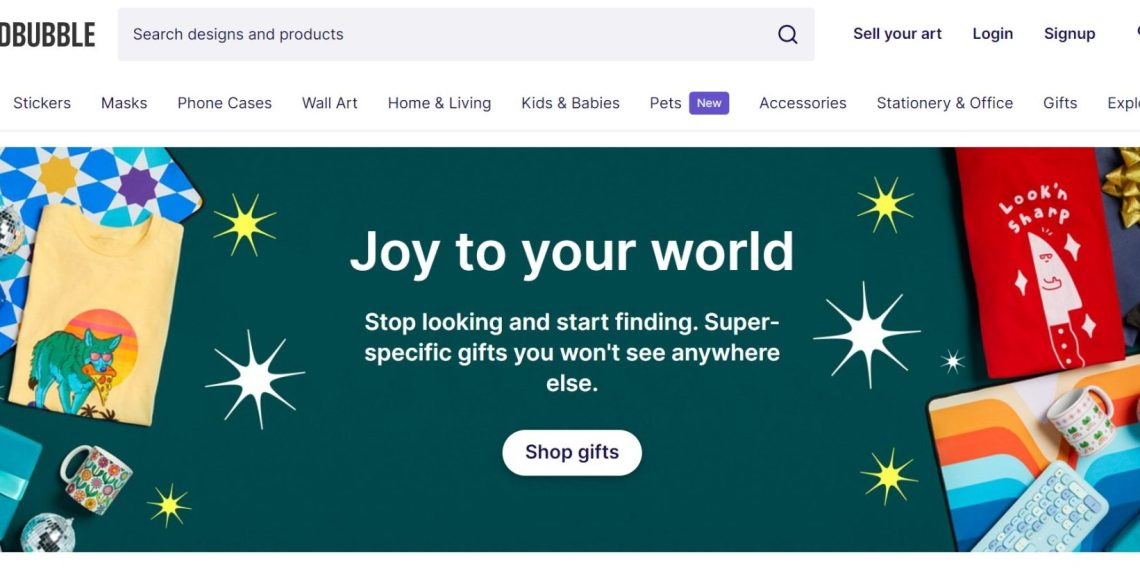This screenshot has height=570, width=1140.
Task: Open the Sell your art page
Action: click(897, 34)
